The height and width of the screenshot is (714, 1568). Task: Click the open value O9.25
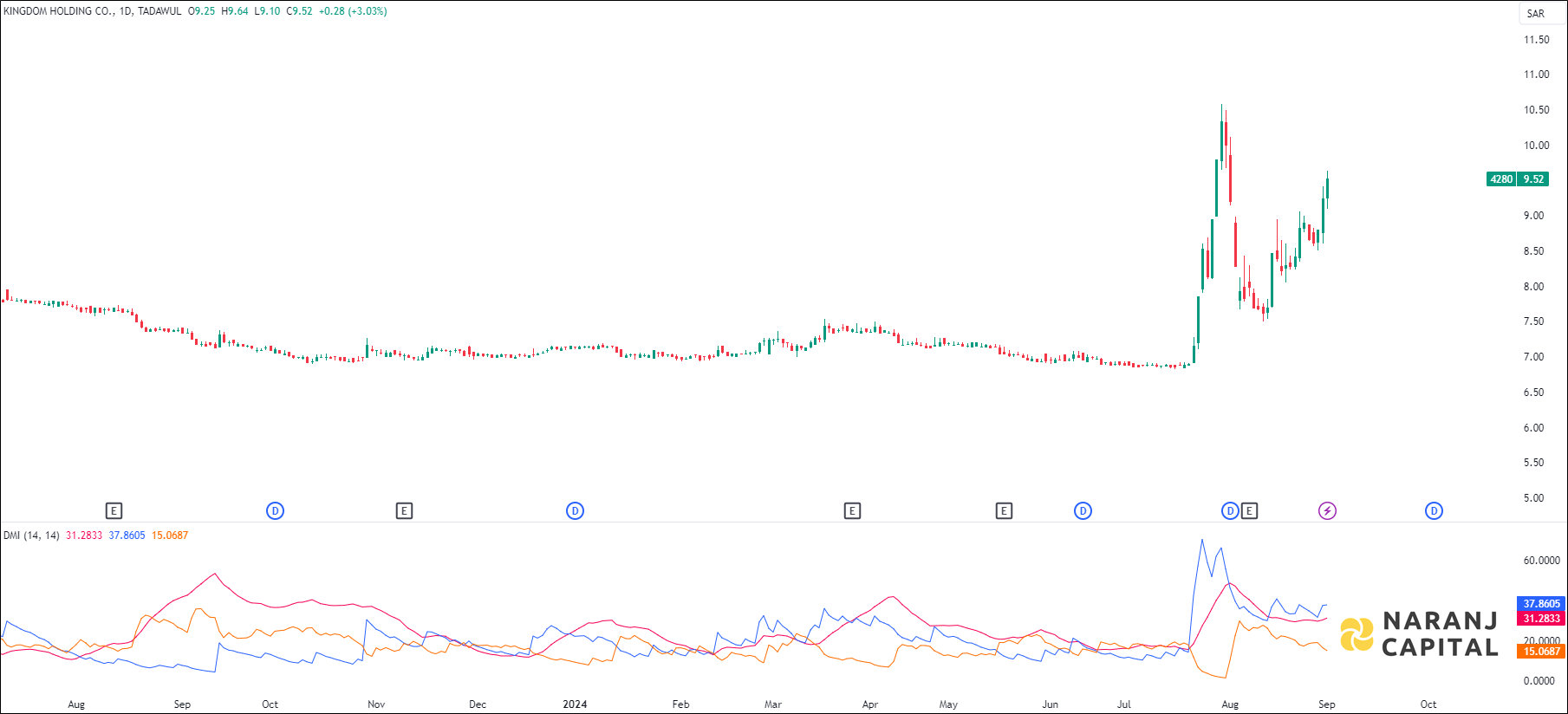(x=202, y=11)
